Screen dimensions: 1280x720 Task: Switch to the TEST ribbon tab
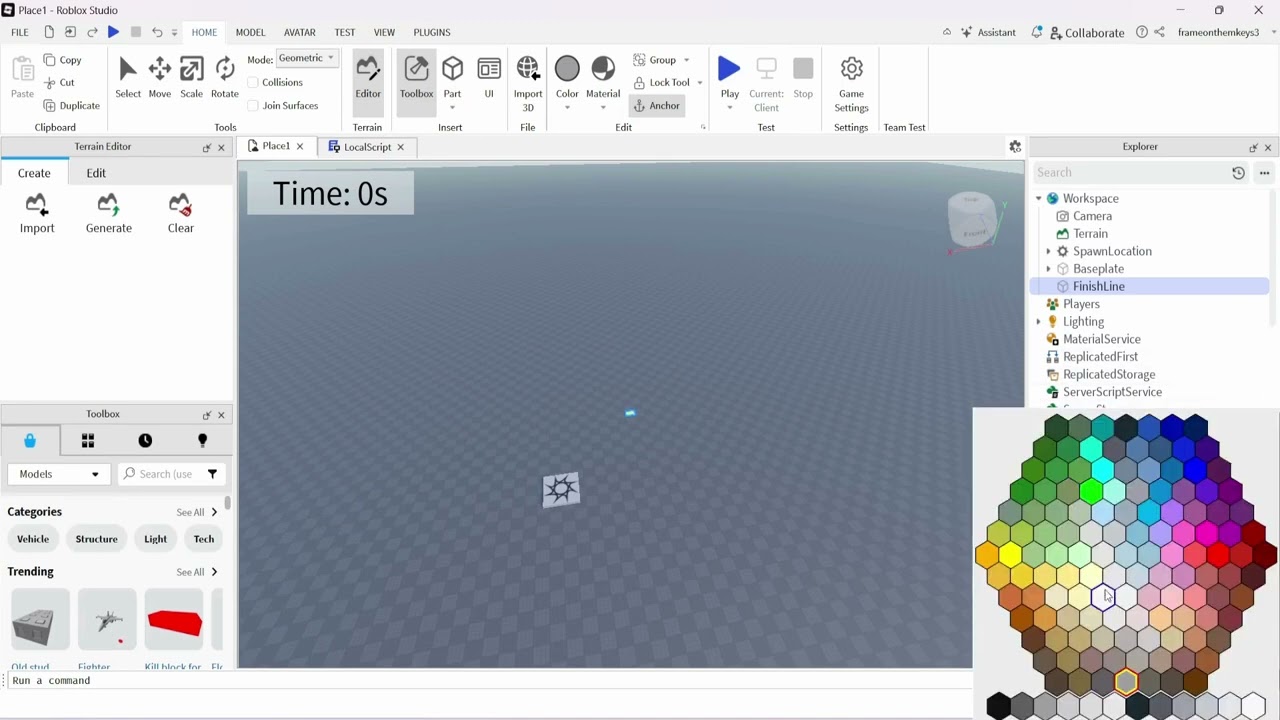click(x=345, y=32)
